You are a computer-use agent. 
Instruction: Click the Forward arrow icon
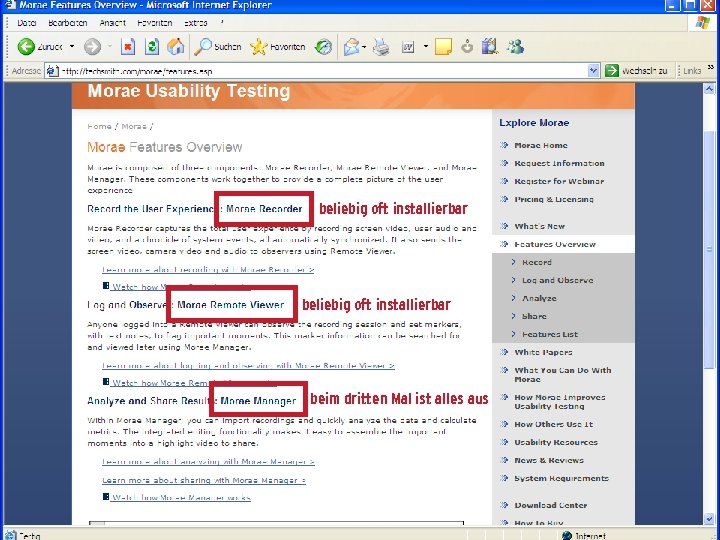click(92, 46)
